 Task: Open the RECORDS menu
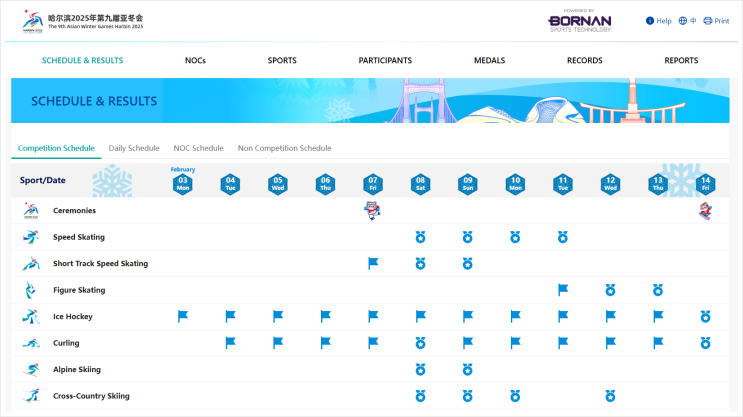click(x=585, y=61)
